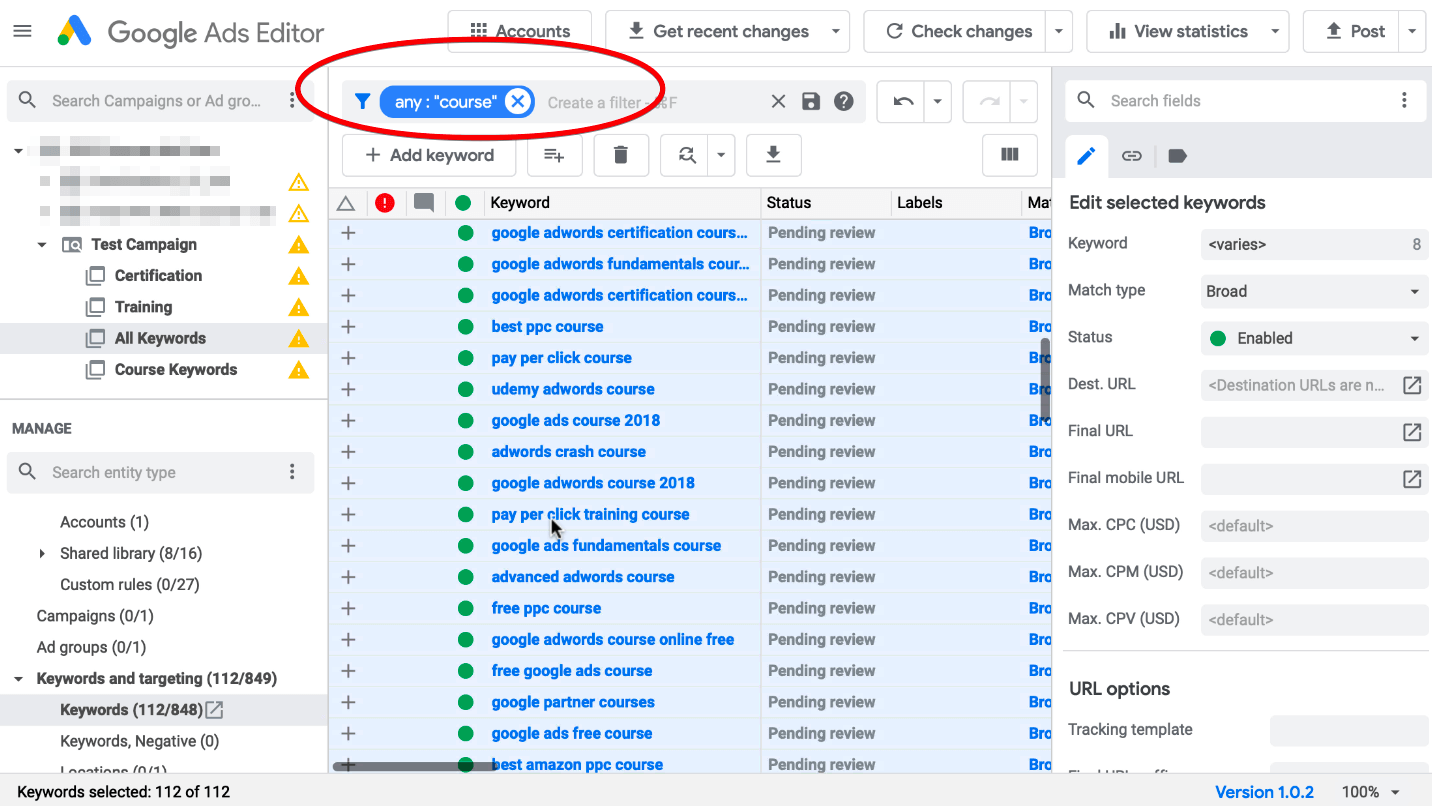Delete selected keywords with trash icon
Viewport: 1432px width, 806px height.
621,155
